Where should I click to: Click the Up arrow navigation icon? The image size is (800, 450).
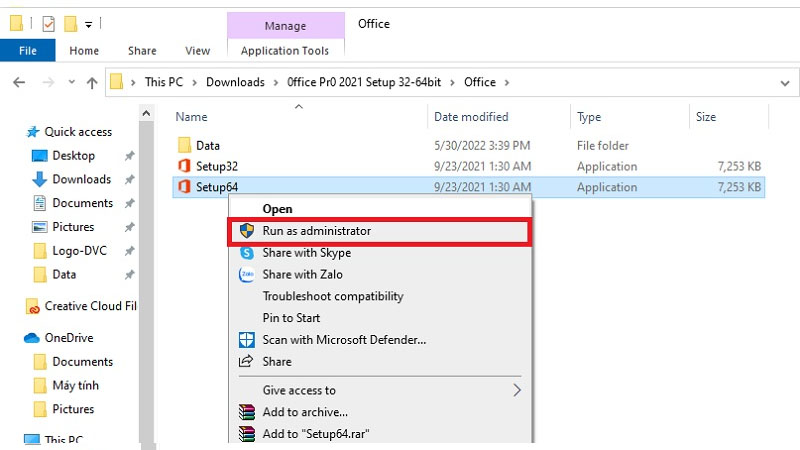[92, 82]
